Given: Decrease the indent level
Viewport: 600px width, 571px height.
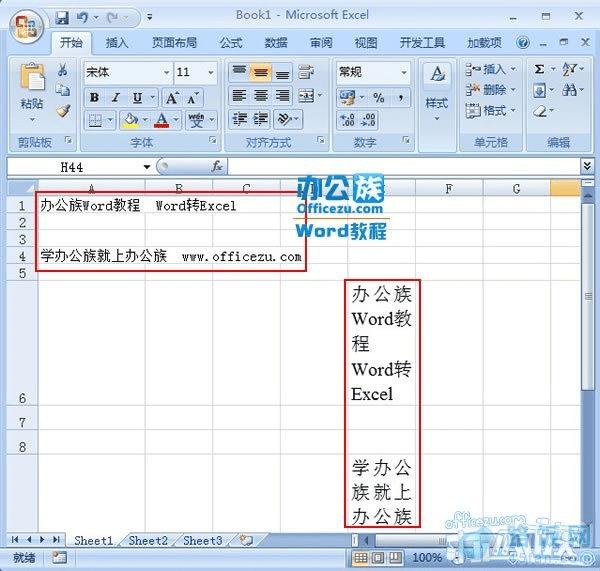Looking at the screenshot, I should coord(240,119).
